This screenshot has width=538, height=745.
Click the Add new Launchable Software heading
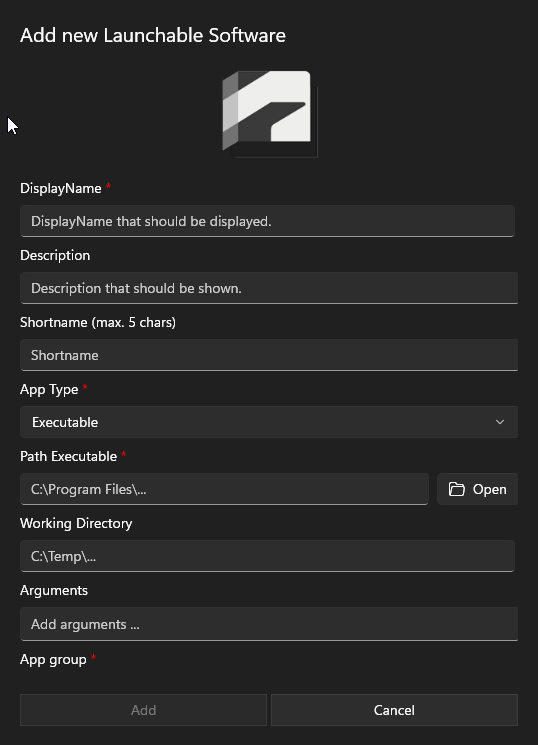click(153, 36)
